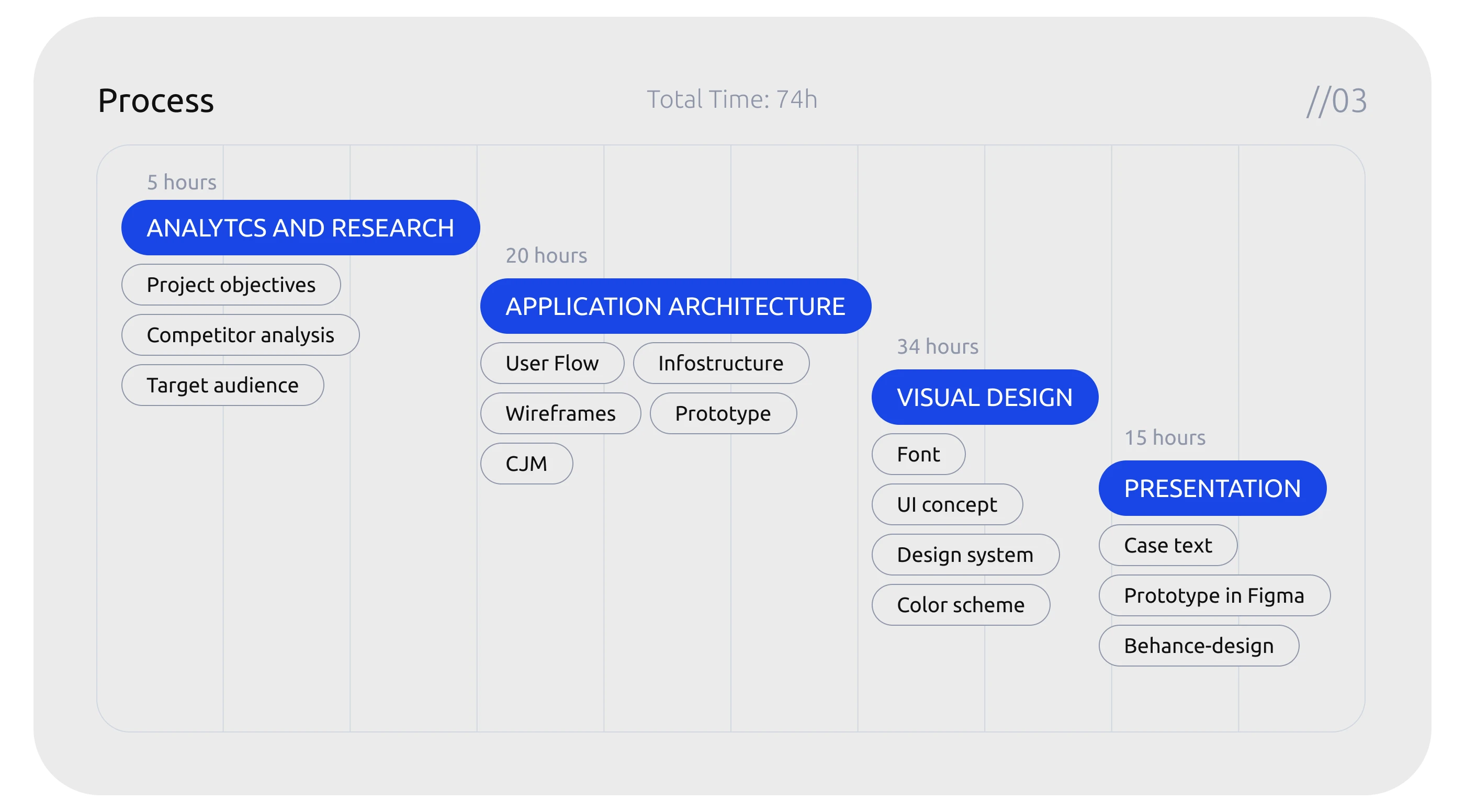The width and height of the screenshot is (1465, 812).
Task: Click the ANALYTCS AND RESEARCH pill
Action: (x=300, y=228)
